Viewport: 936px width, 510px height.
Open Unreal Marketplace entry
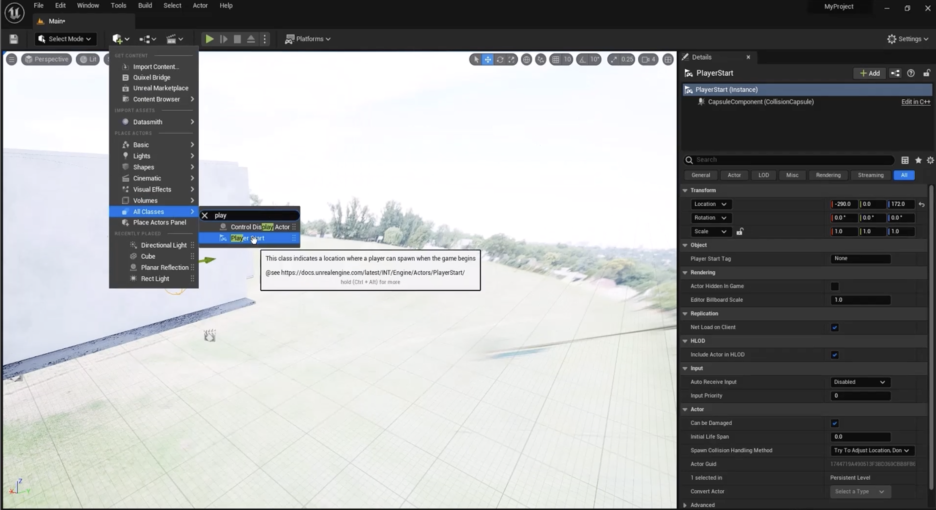[154, 88]
